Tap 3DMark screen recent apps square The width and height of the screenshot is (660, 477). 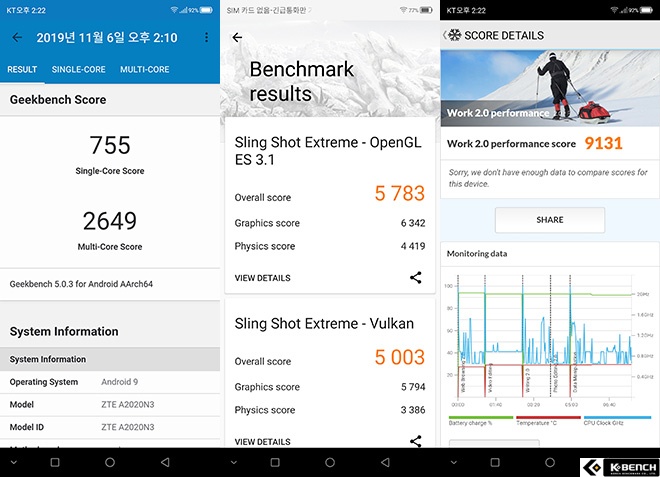[x=275, y=462]
